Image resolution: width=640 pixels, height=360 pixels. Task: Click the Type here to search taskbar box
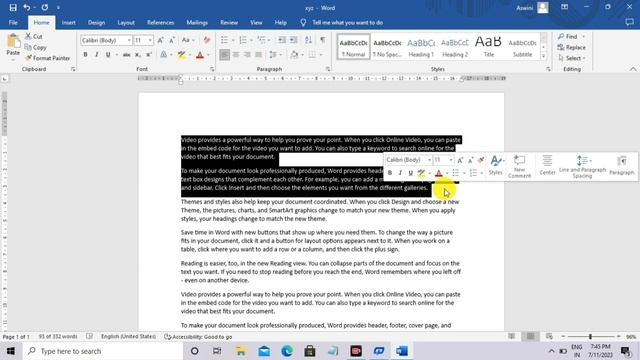tap(102, 351)
